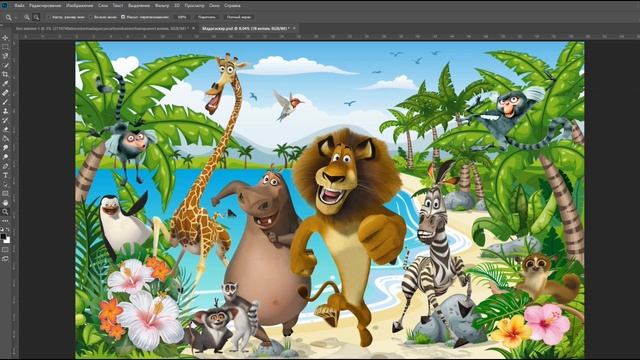The width and height of the screenshot is (640, 360).
Task: Select the Eyedropper tool
Action: (x=5, y=84)
